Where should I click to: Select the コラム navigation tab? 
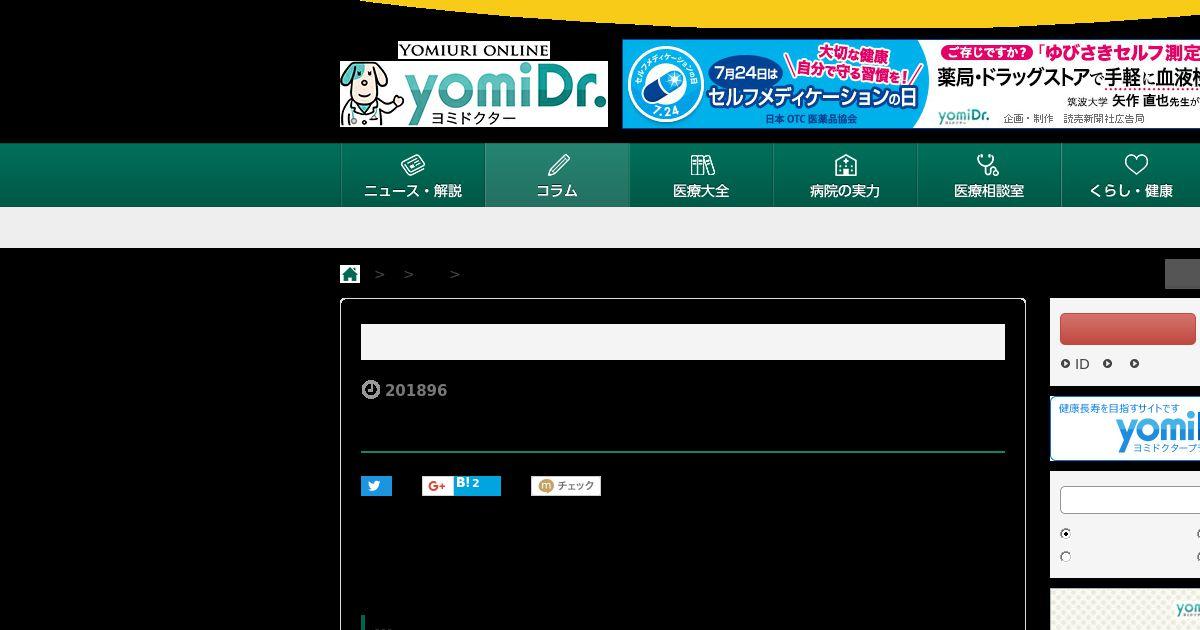557,175
